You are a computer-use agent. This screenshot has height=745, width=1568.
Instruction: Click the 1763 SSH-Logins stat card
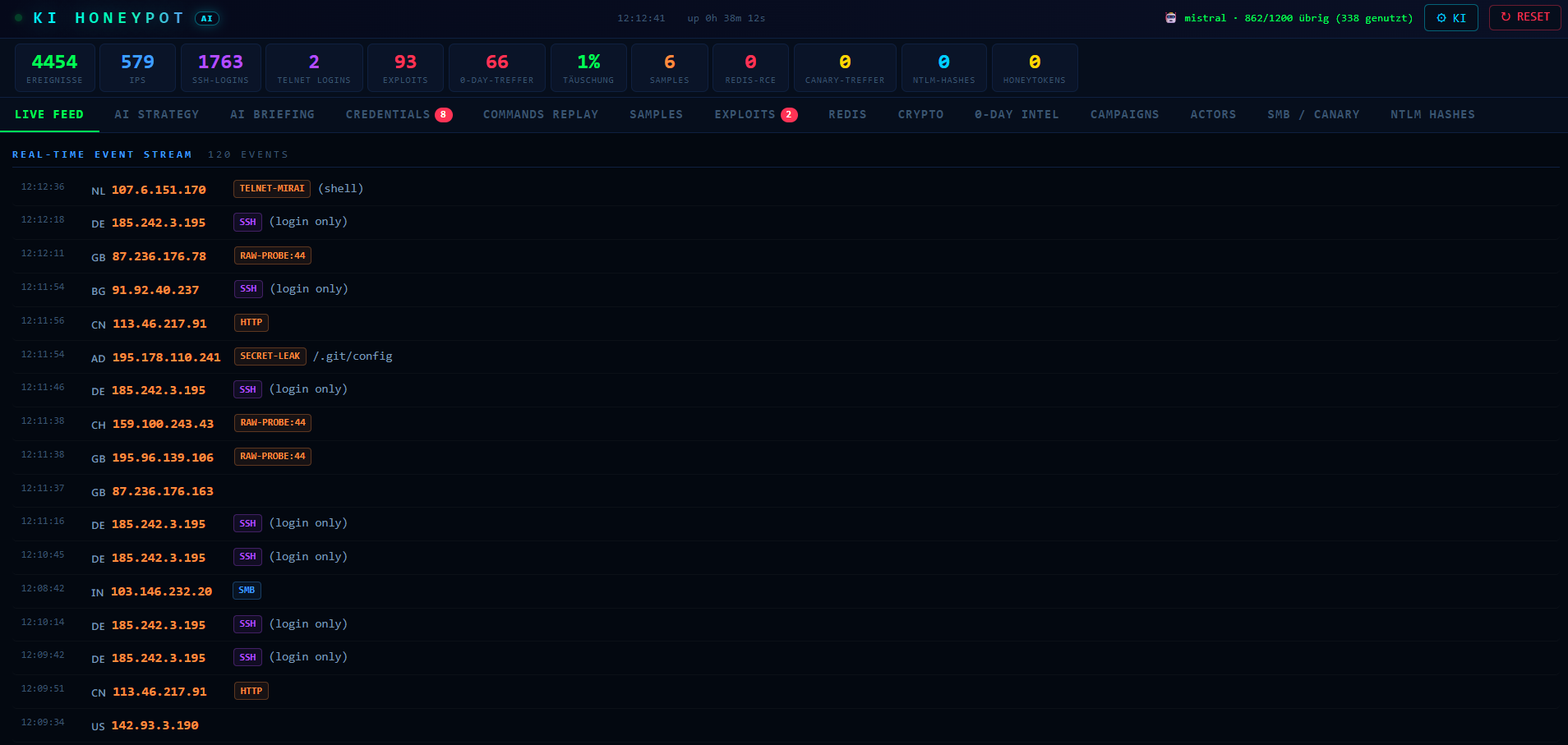(x=220, y=67)
